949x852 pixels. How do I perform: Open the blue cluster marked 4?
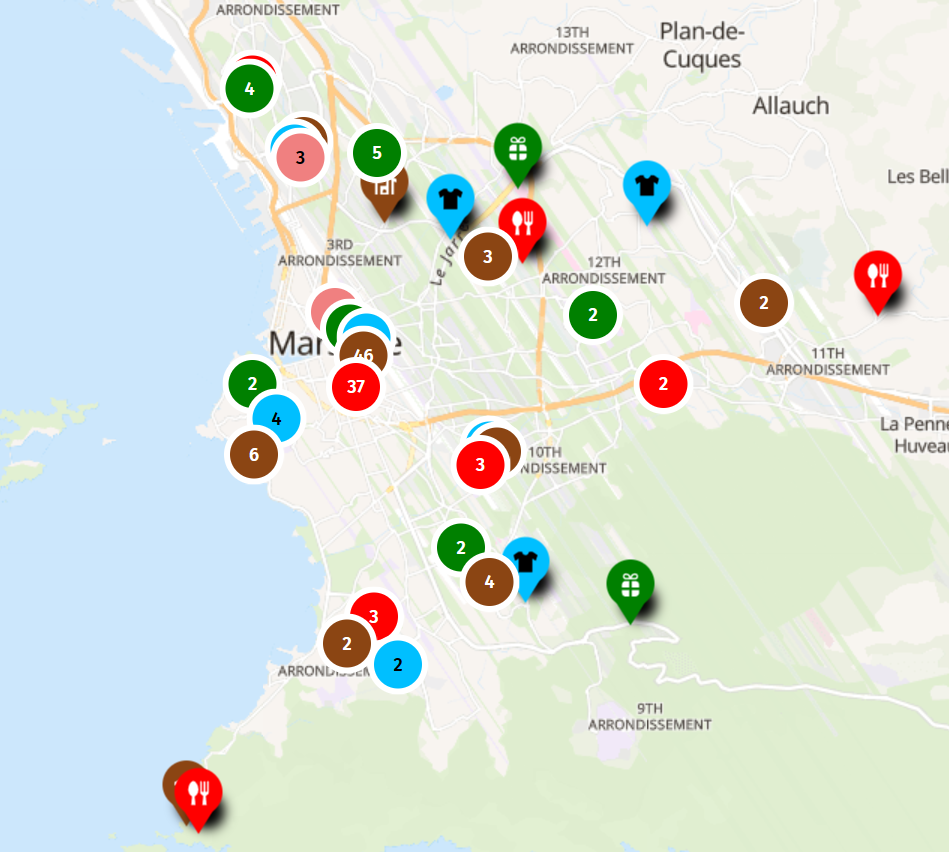[277, 418]
